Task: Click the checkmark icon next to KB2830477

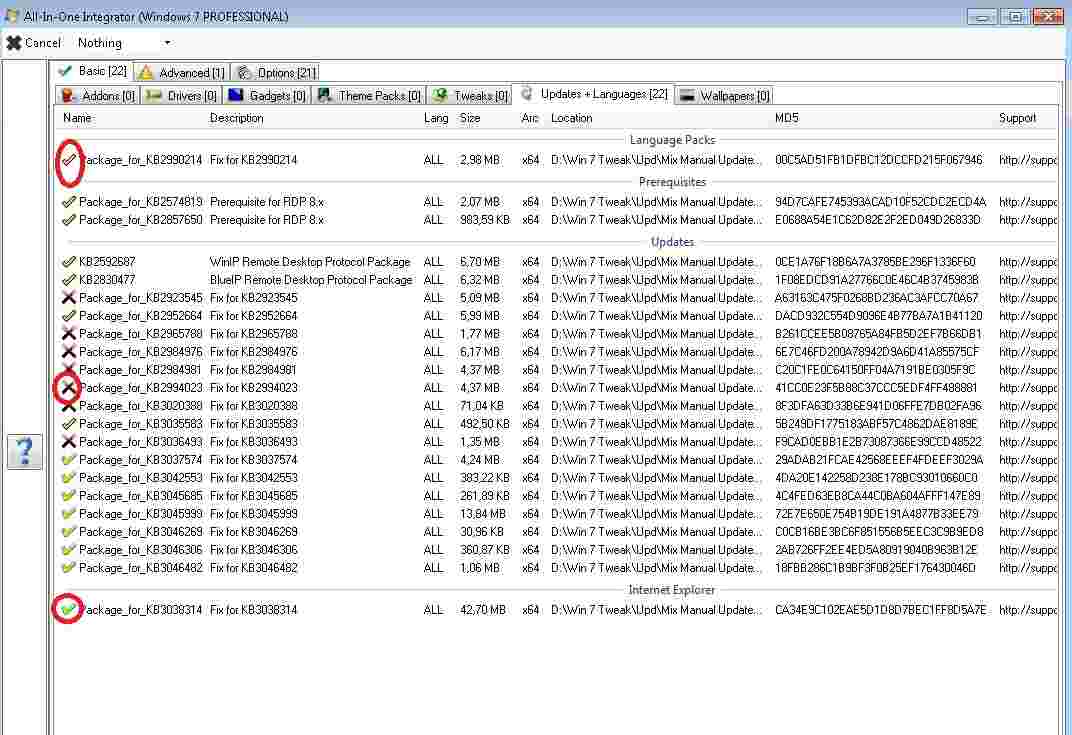Action: [x=68, y=280]
